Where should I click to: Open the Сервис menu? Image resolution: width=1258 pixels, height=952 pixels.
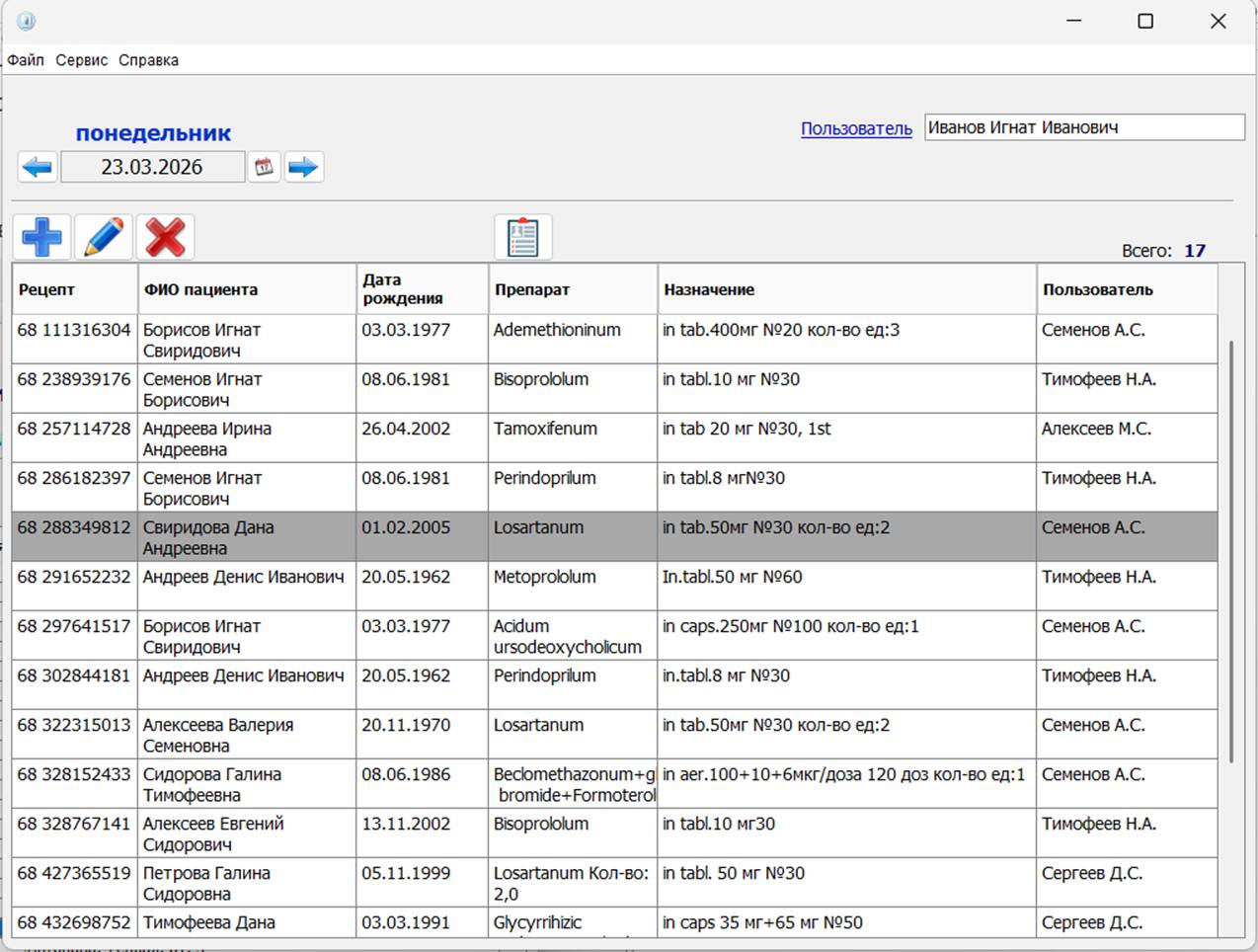click(81, 60)
